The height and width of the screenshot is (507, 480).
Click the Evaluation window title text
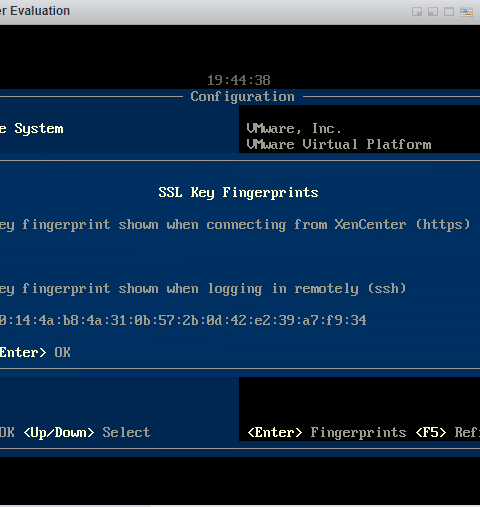35,11
